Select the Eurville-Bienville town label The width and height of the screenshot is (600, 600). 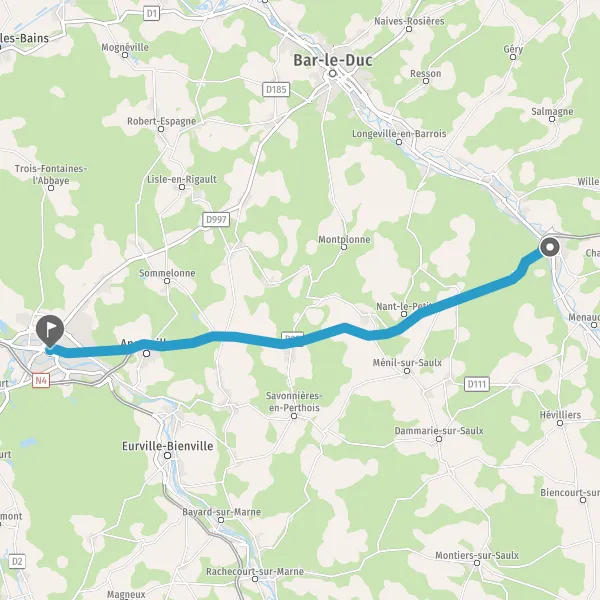(168, 446)
